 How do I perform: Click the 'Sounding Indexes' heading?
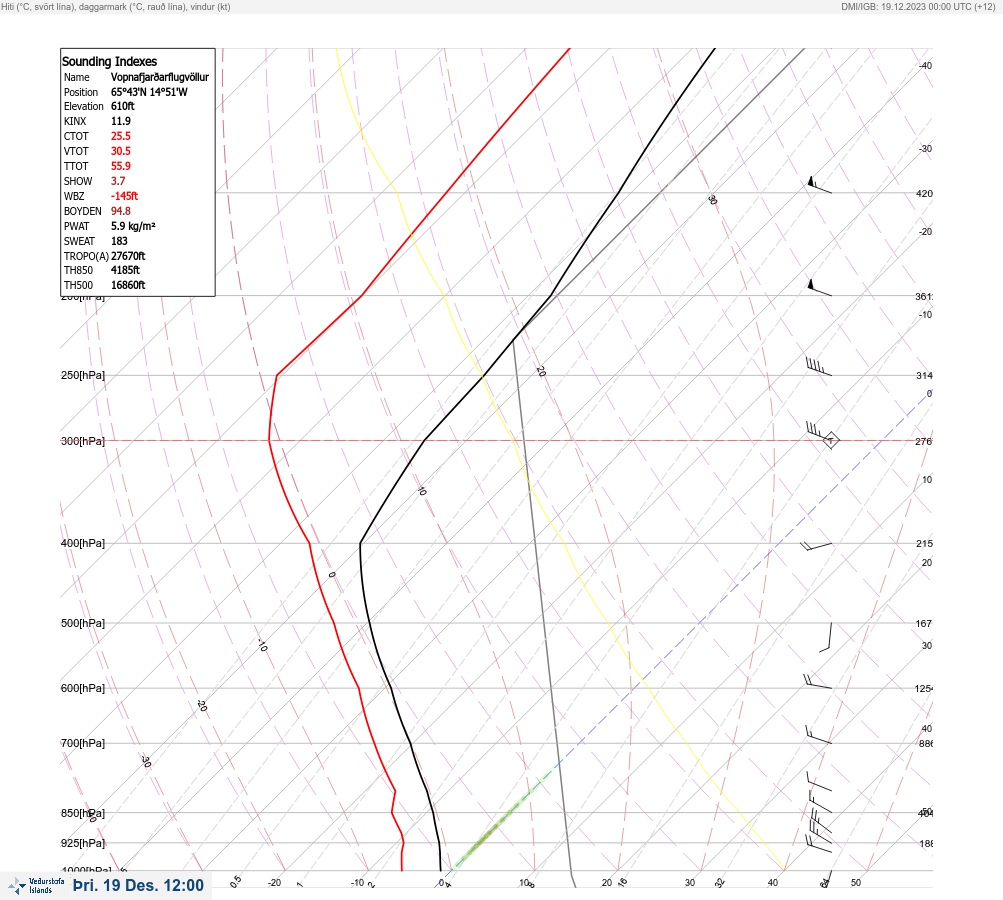(109, 61)
